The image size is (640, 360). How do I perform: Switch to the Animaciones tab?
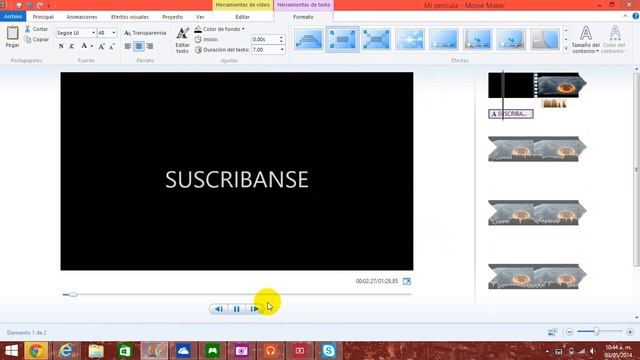click(x=82, y=17)
